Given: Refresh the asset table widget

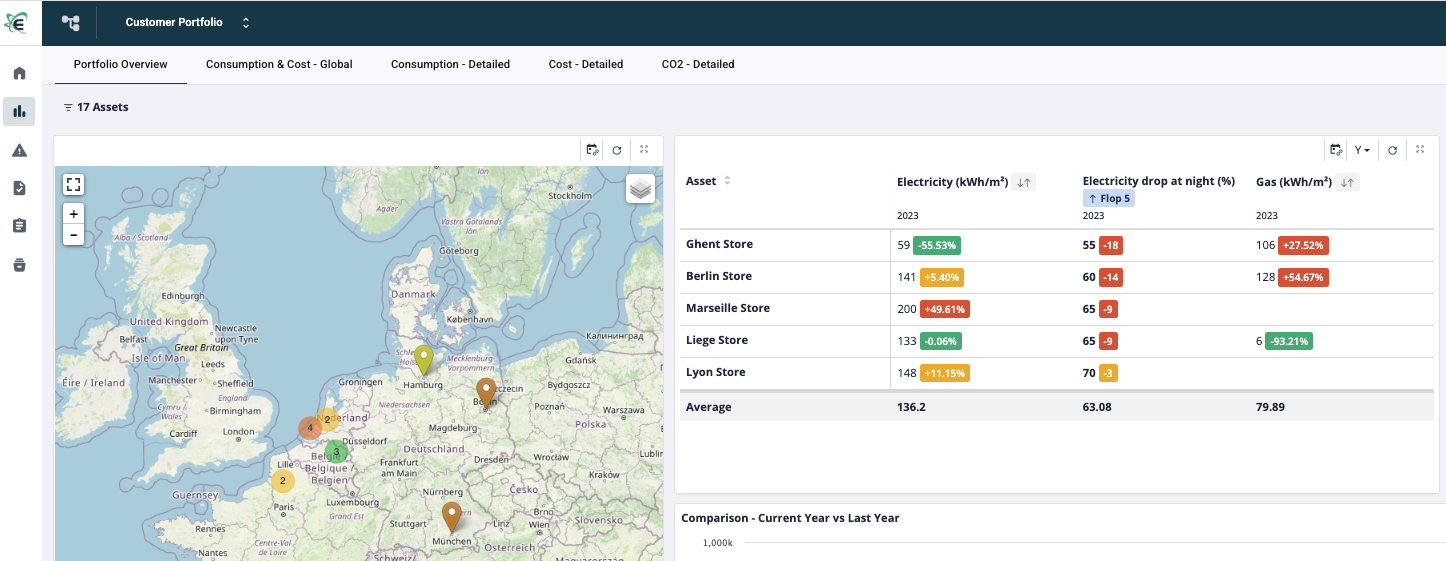Looking at the screenshot, I should tap(1392, 150).
